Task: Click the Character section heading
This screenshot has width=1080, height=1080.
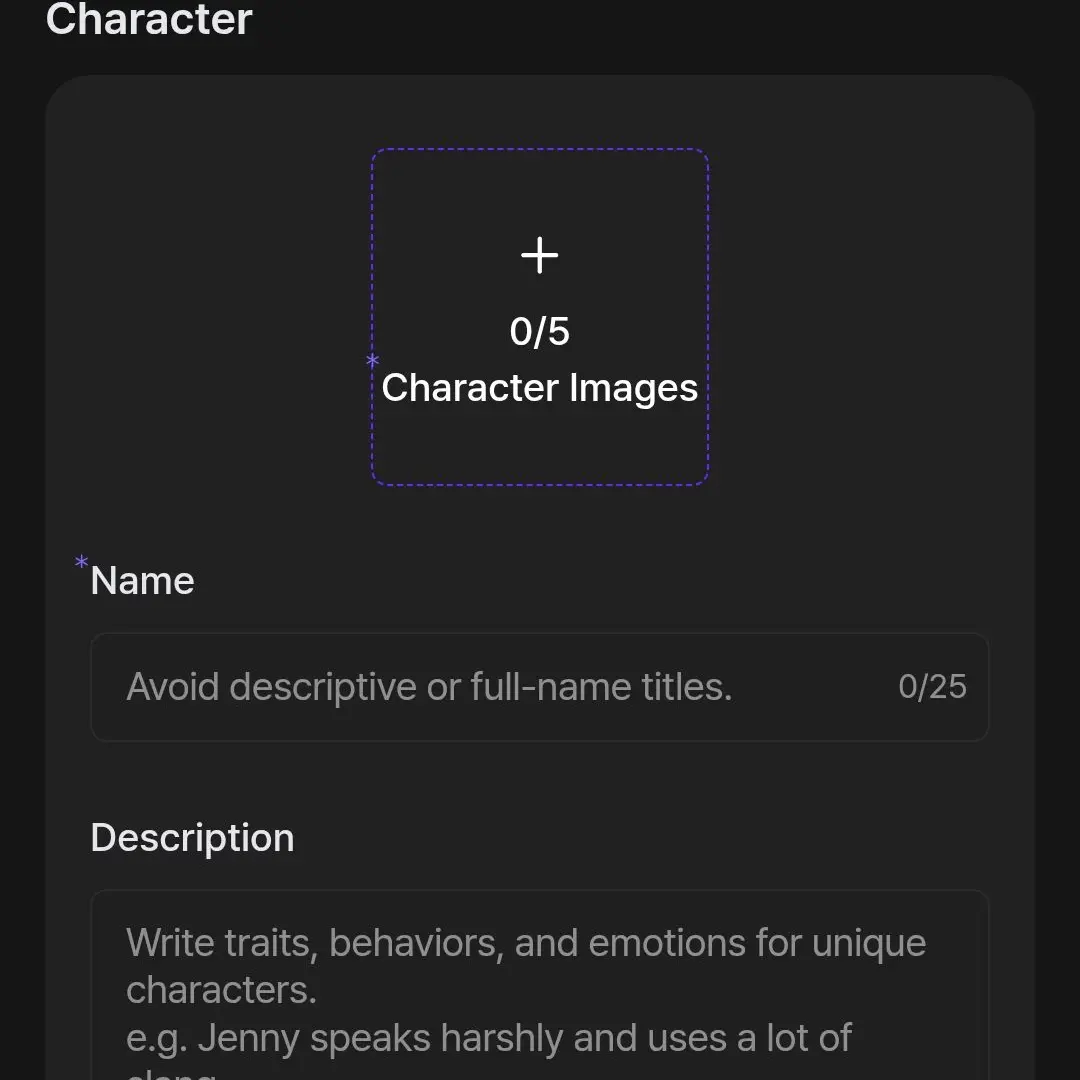Action: (x=149, y=19)
